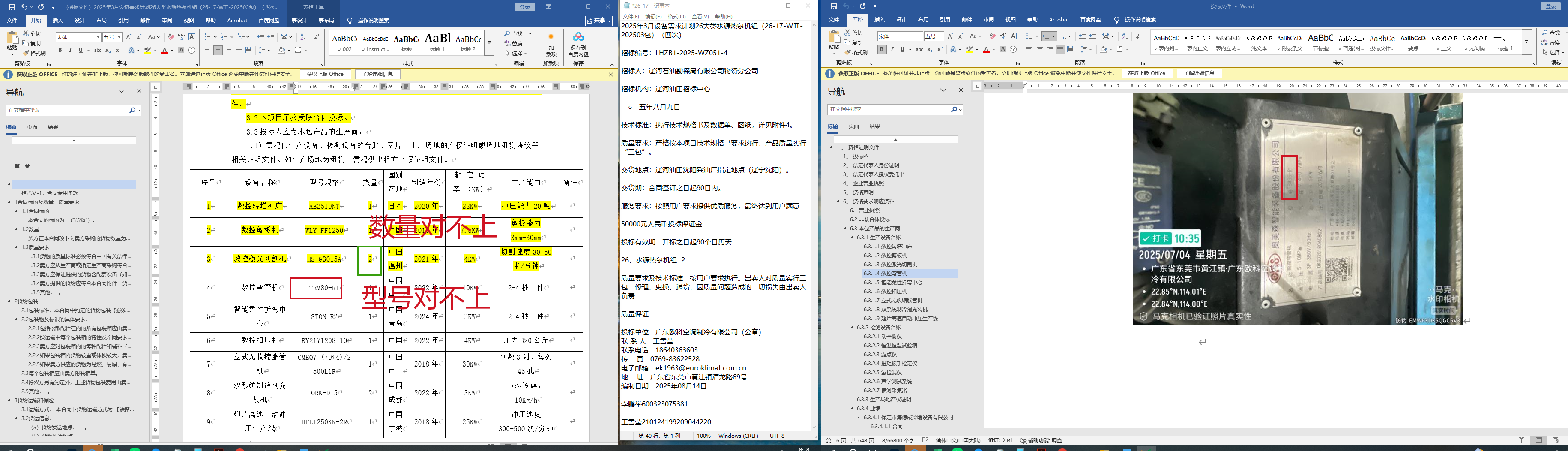This screenshot has width=1568, height=451.
Task: Apply red font color in right Word window
Action: pyautogui.click(x=986, y=49)
